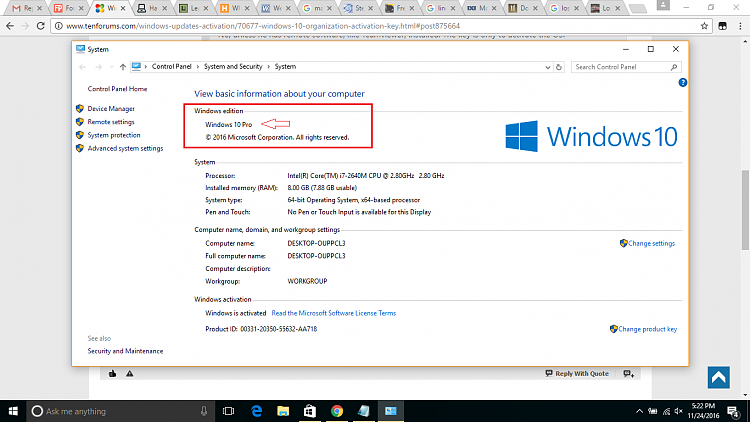The width and height of the screenshot is (750, 422).
Task: Report post using the warning triangle icon
Action: click(x=130, y=374)
